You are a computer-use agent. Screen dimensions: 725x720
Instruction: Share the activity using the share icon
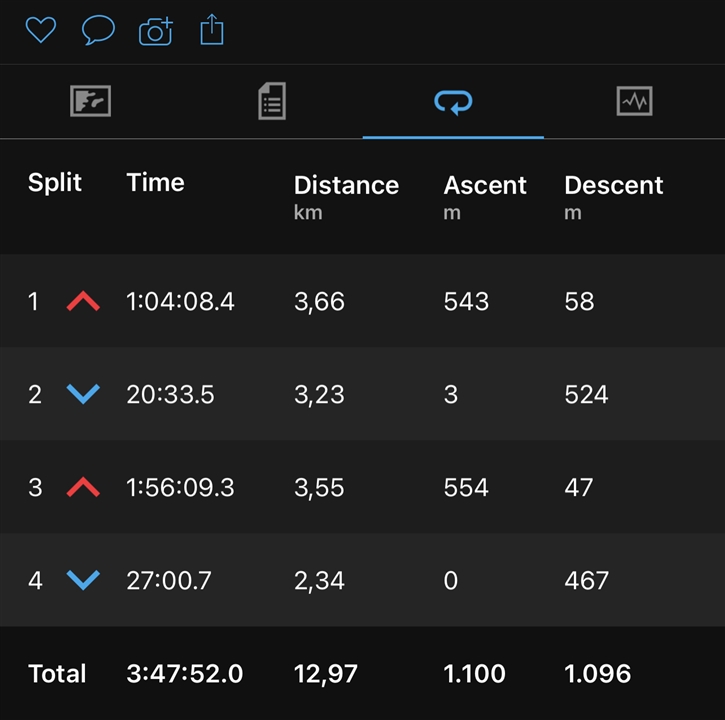click(212, 30)
